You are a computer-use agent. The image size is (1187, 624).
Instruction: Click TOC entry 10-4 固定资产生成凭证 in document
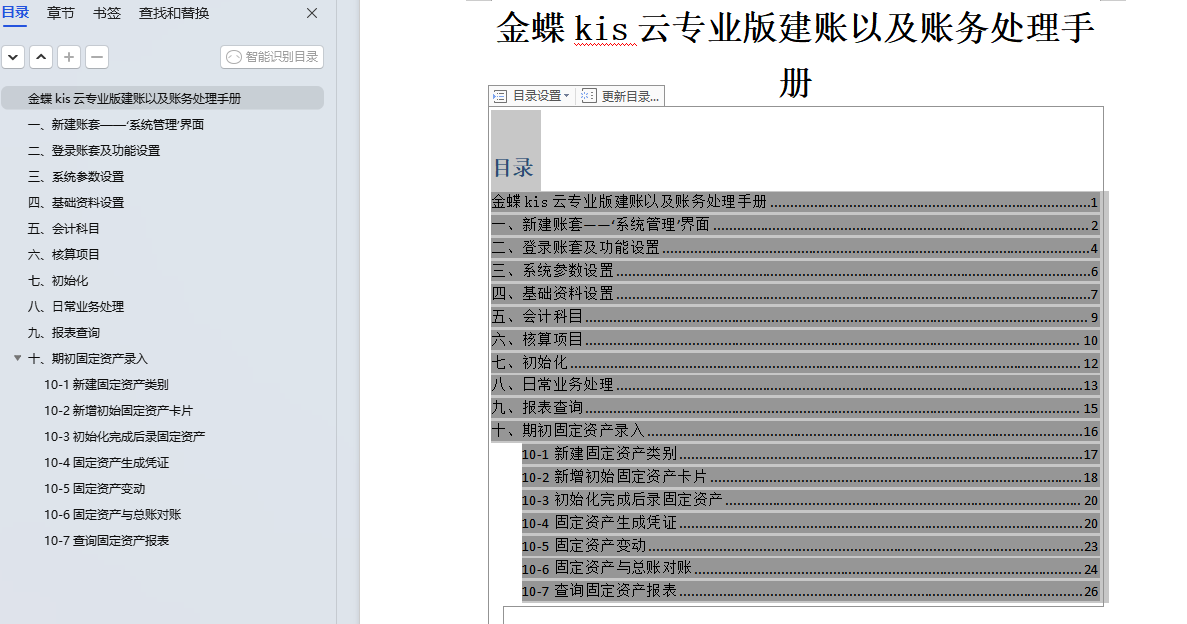click(x=810, y=523)
